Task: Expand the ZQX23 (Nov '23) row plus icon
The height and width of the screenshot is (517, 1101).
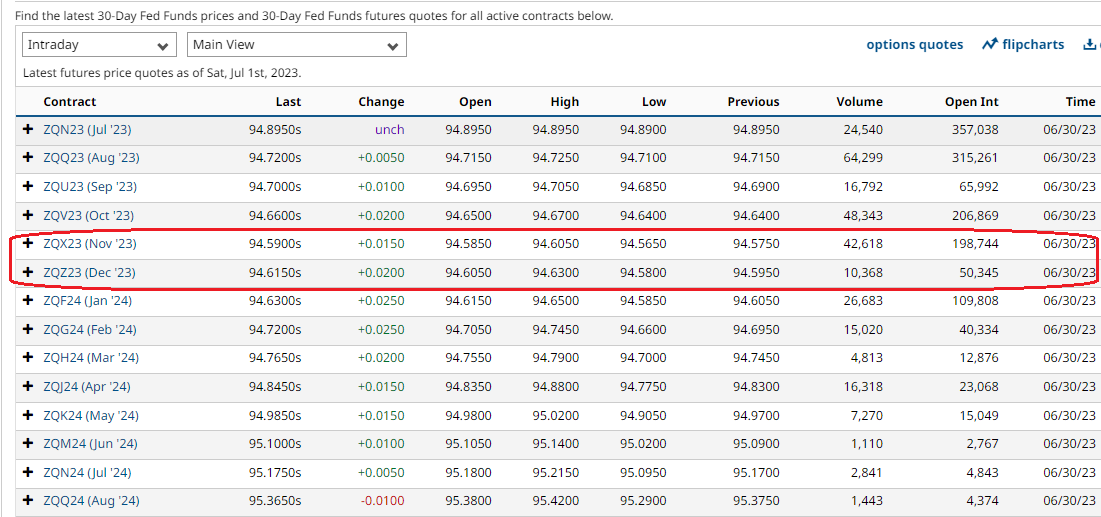Action: click(28, 243)
